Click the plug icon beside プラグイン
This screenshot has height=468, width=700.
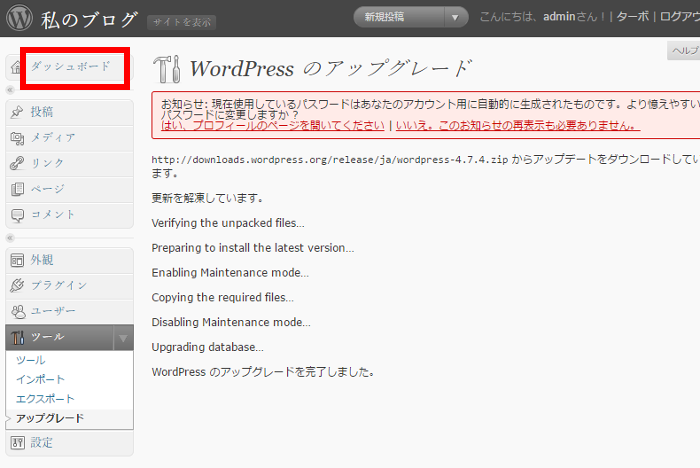(17, 285)
